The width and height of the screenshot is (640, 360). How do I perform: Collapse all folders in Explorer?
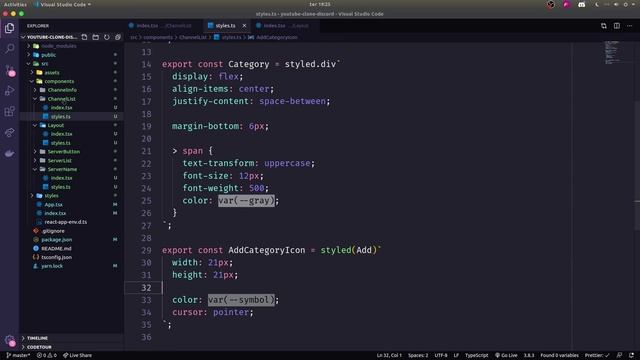click(x=118, y=37)
